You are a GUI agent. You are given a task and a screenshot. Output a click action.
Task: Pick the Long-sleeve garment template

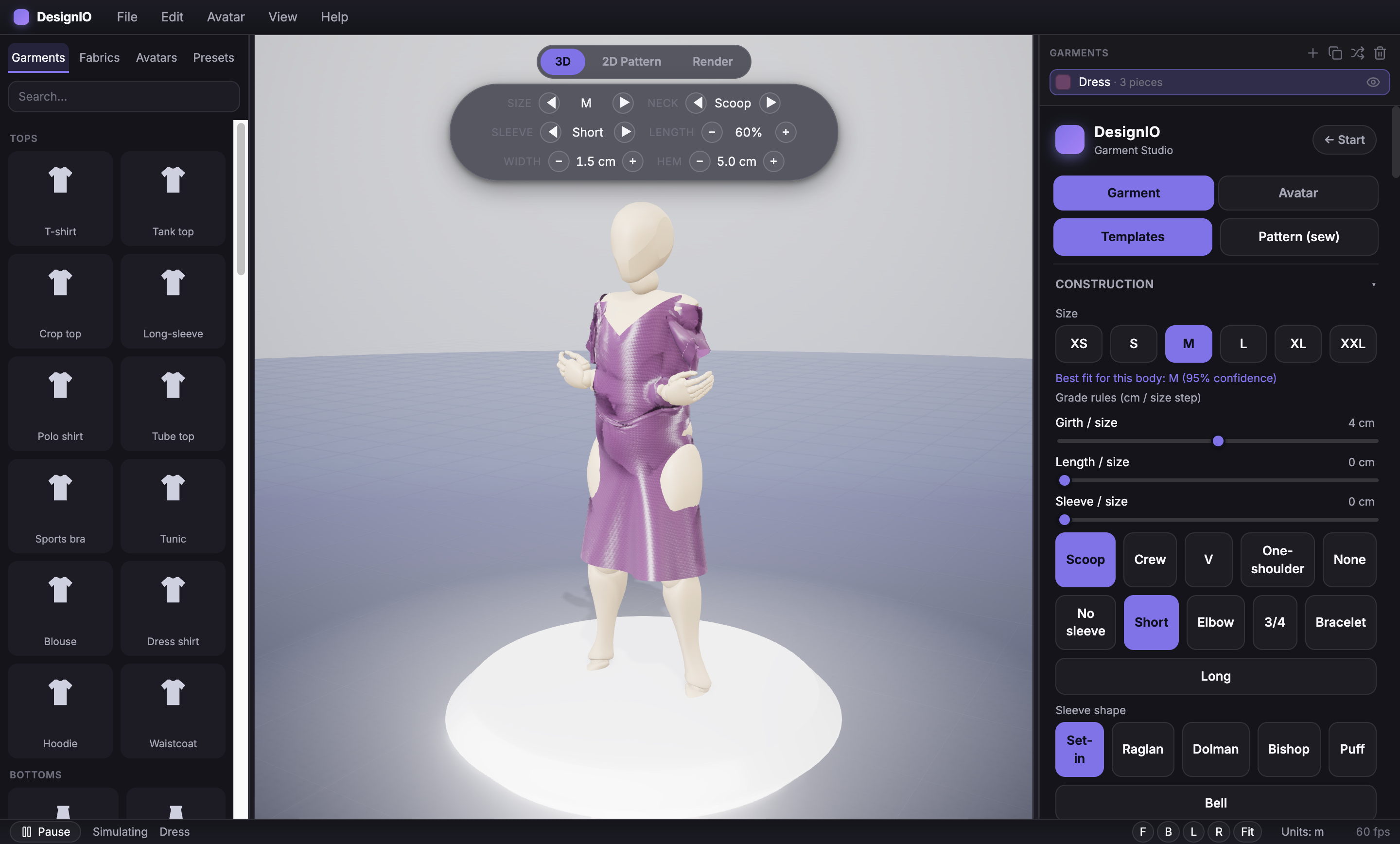(173, 300)
